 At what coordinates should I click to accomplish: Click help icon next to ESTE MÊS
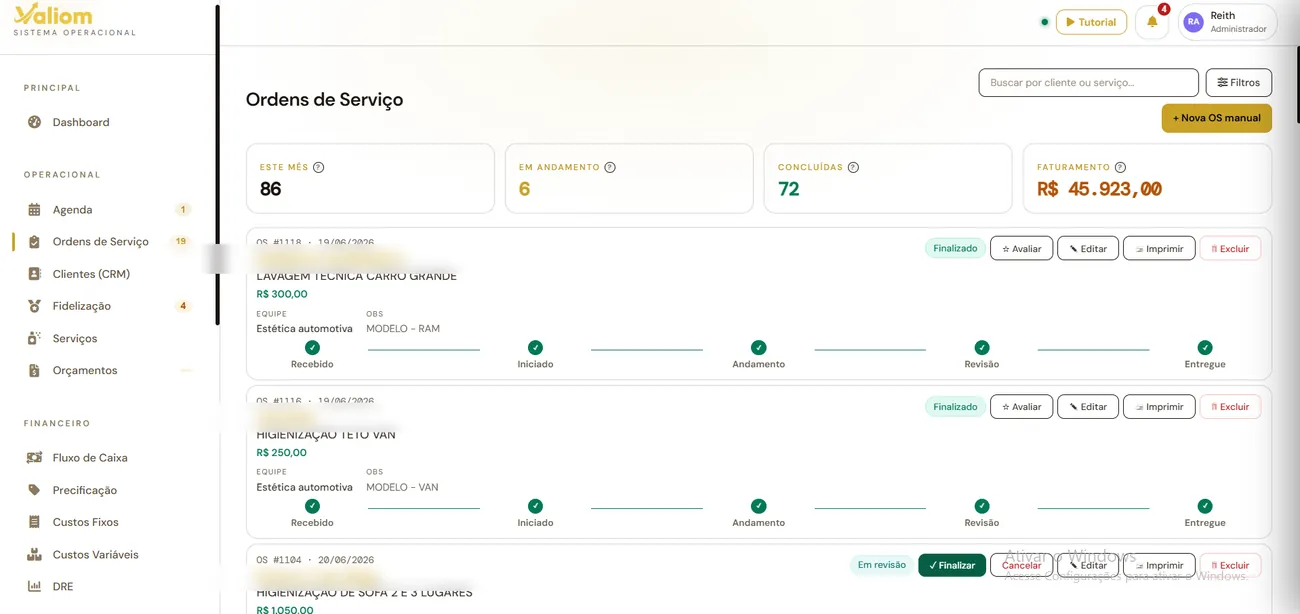[318, 167]
